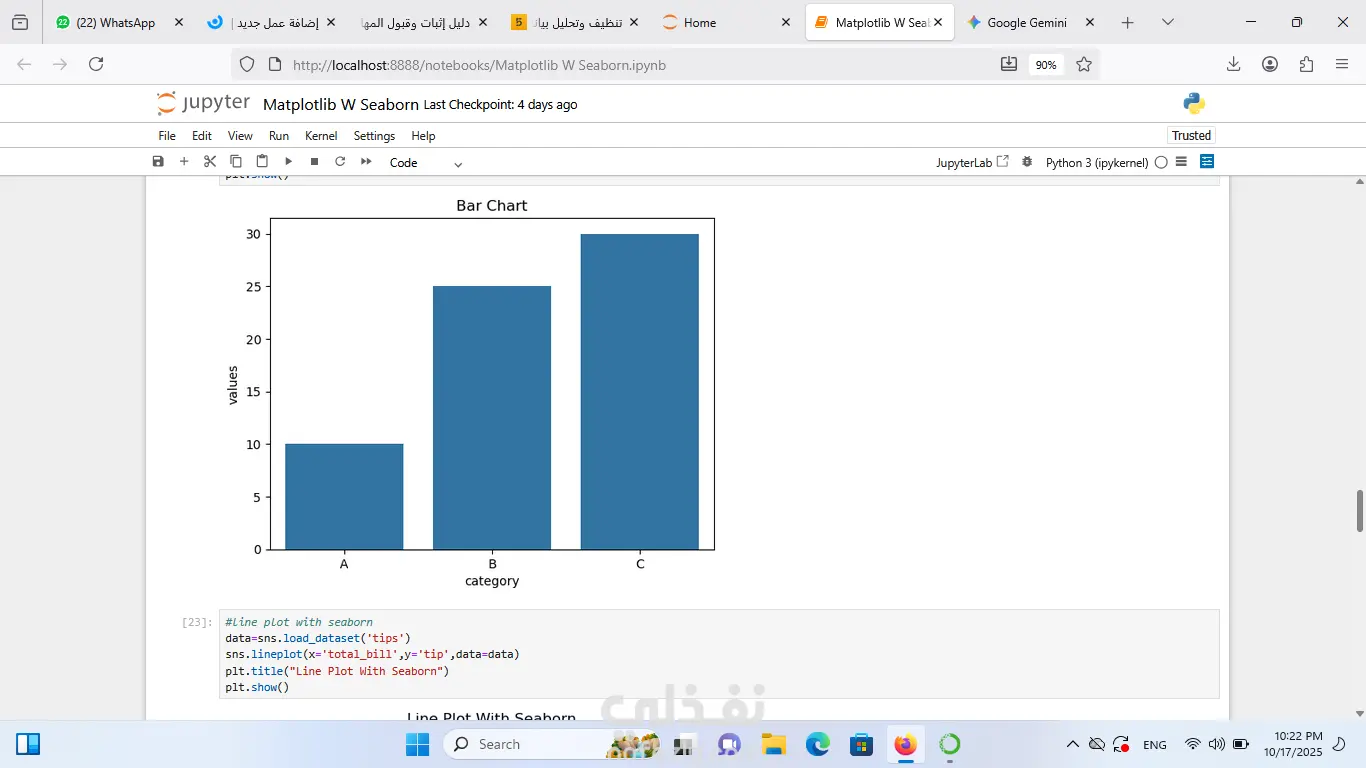Save the notebook with the floppy disk icon

158,162
